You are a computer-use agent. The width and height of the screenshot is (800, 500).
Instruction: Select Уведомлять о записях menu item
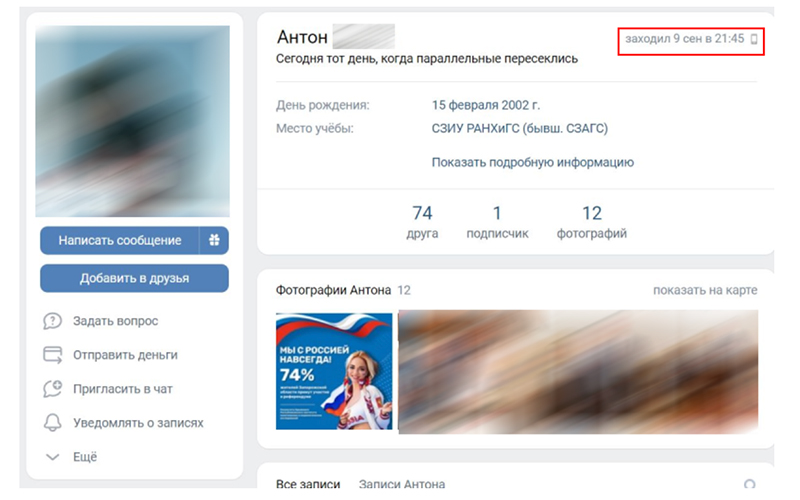138,422
